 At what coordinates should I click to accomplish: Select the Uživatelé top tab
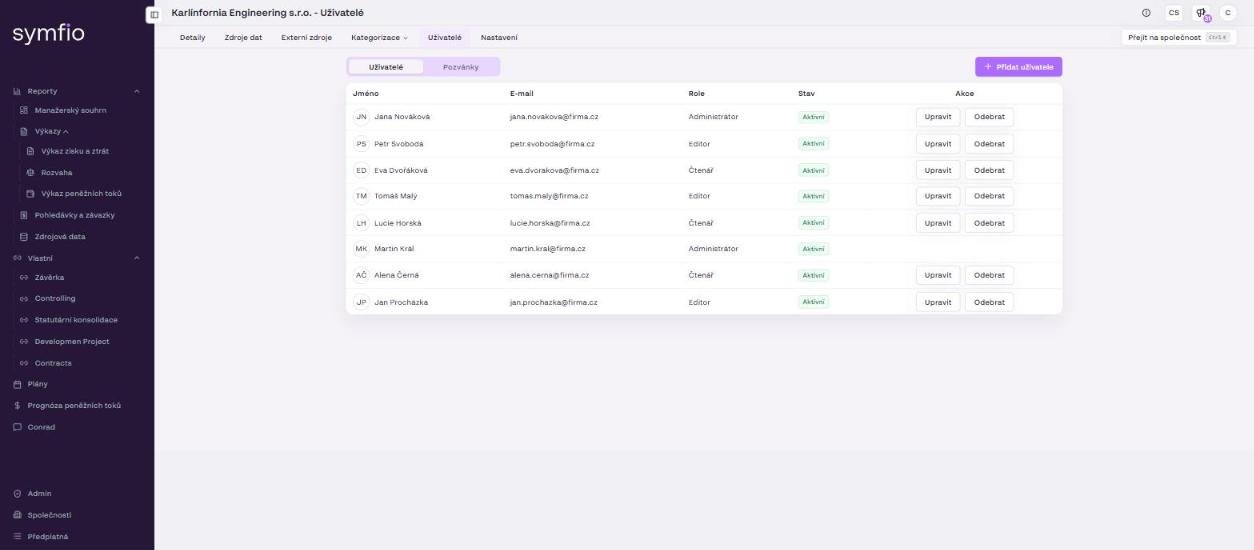(444, 37)
